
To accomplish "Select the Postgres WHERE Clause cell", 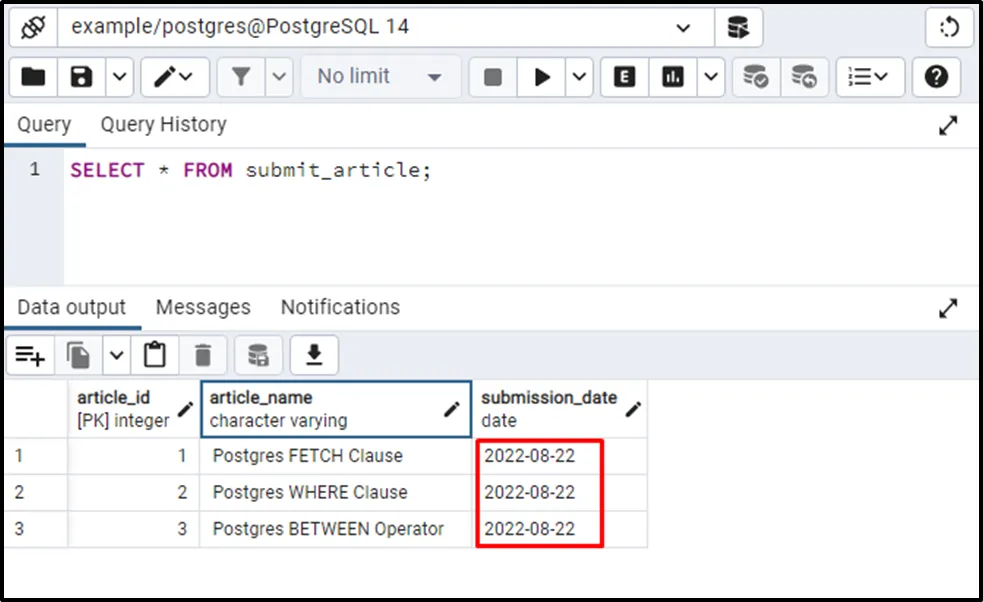I will (x=310, y=492).
